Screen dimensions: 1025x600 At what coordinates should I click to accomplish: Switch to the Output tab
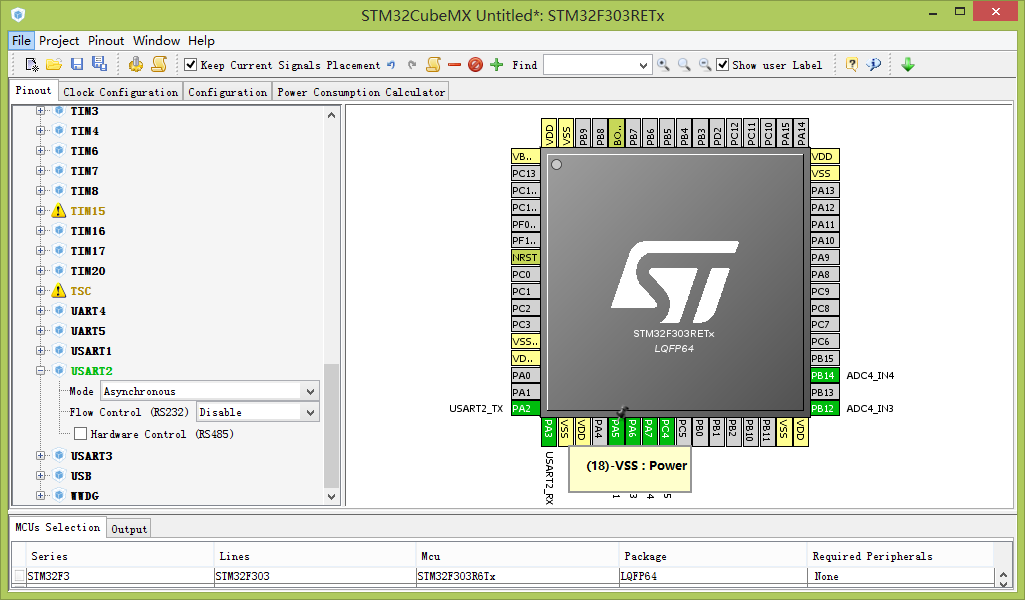(x=129, y=529)
